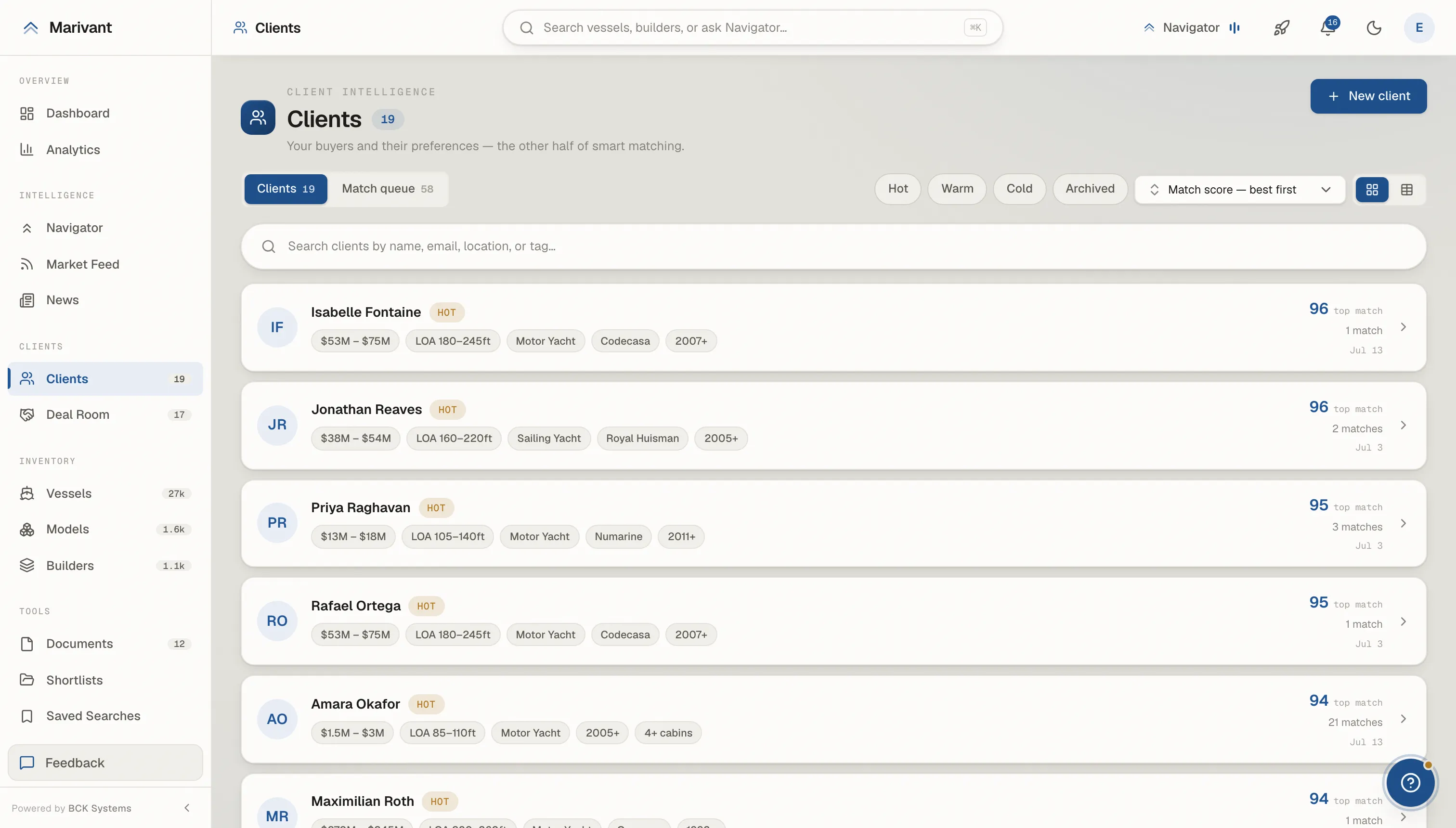Focus global search vessels field
Screen dimensions: 1456x828
pos(753,27)
